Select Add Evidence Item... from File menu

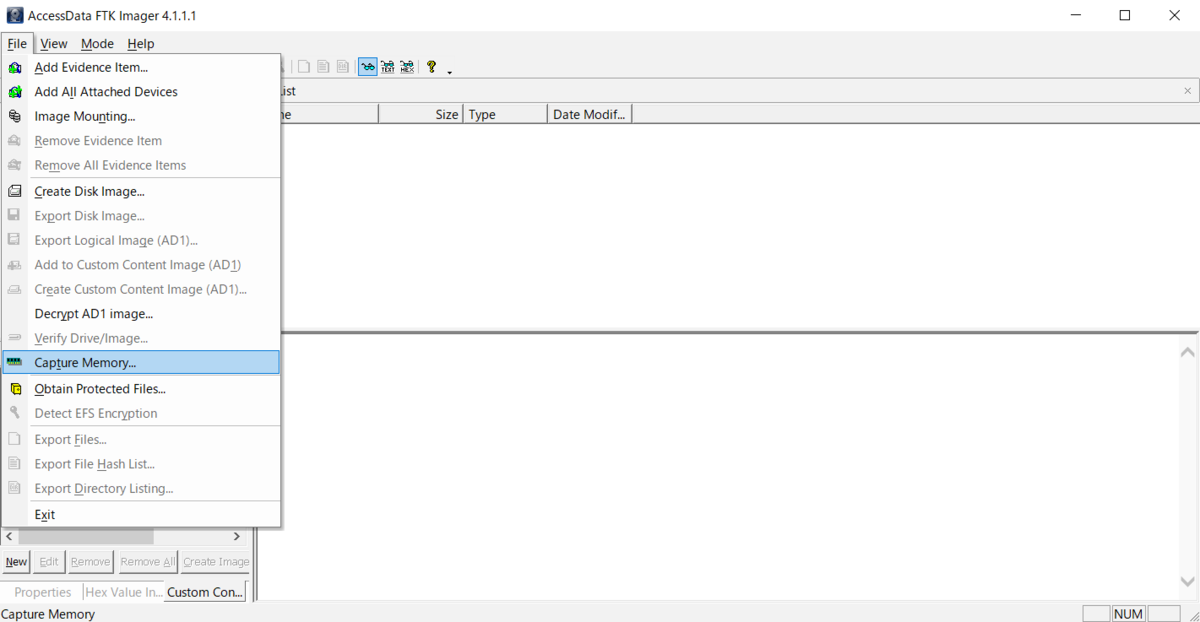[141, 67]
